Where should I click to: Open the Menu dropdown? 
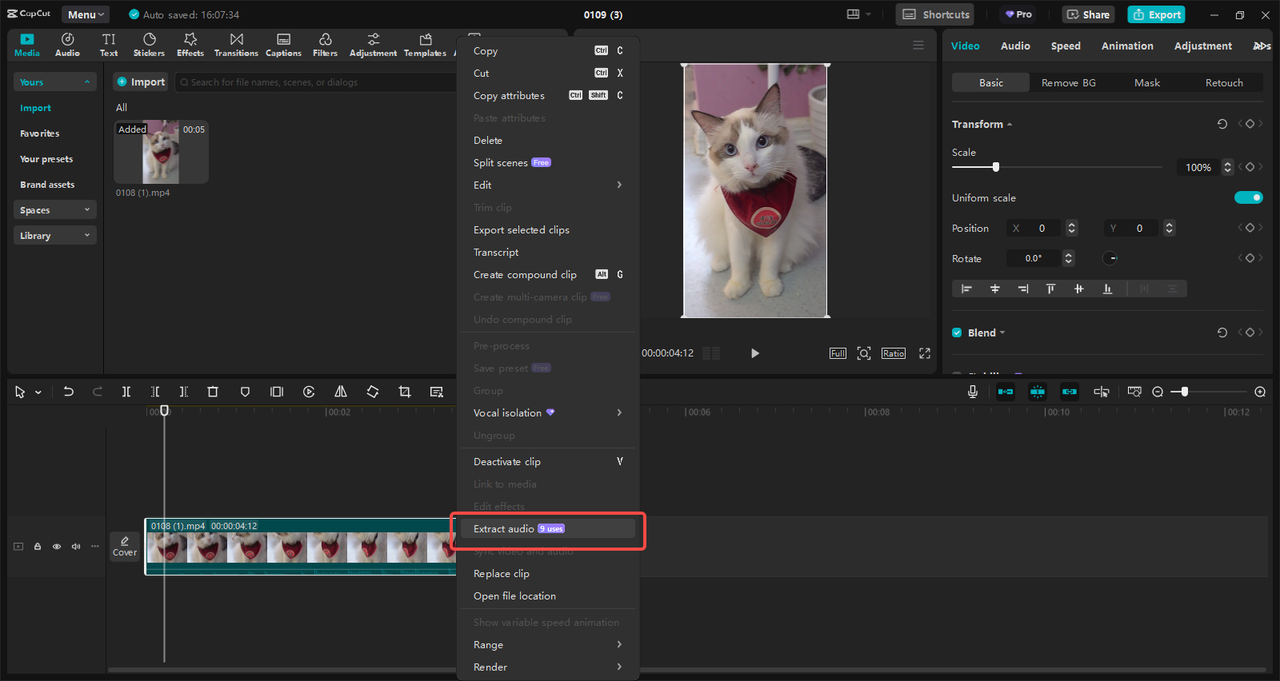click(87, 14)
